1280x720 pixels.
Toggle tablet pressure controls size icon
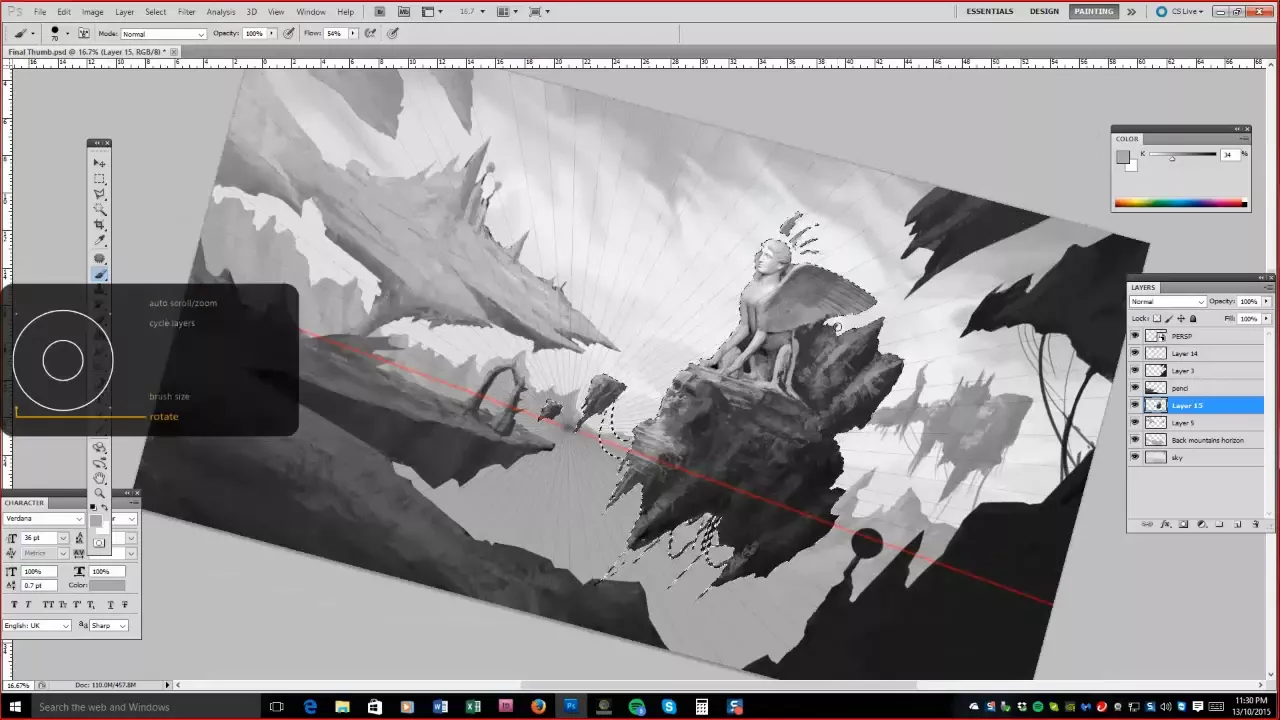click(x=393, y=33)
